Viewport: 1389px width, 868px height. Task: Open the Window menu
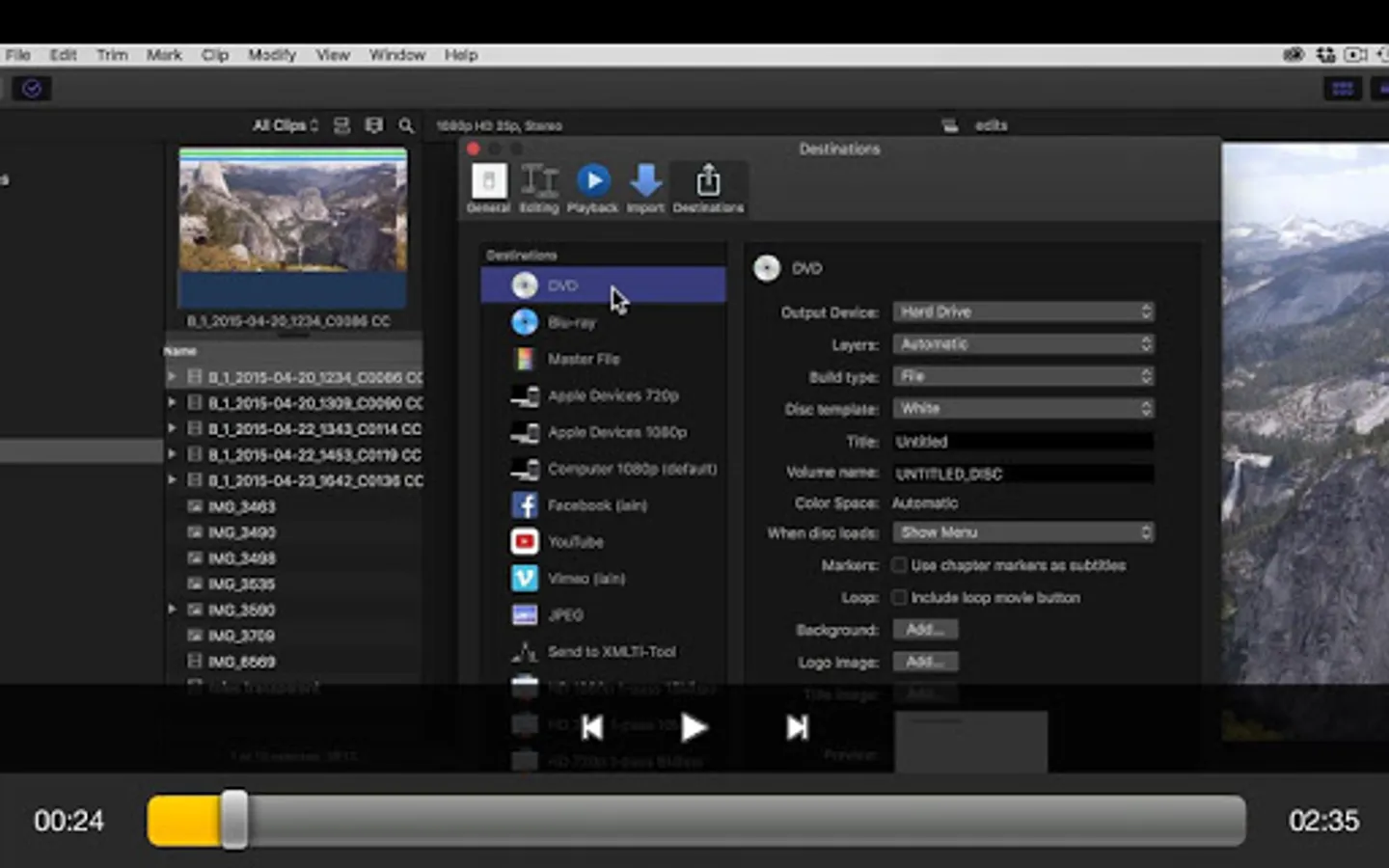396,55
